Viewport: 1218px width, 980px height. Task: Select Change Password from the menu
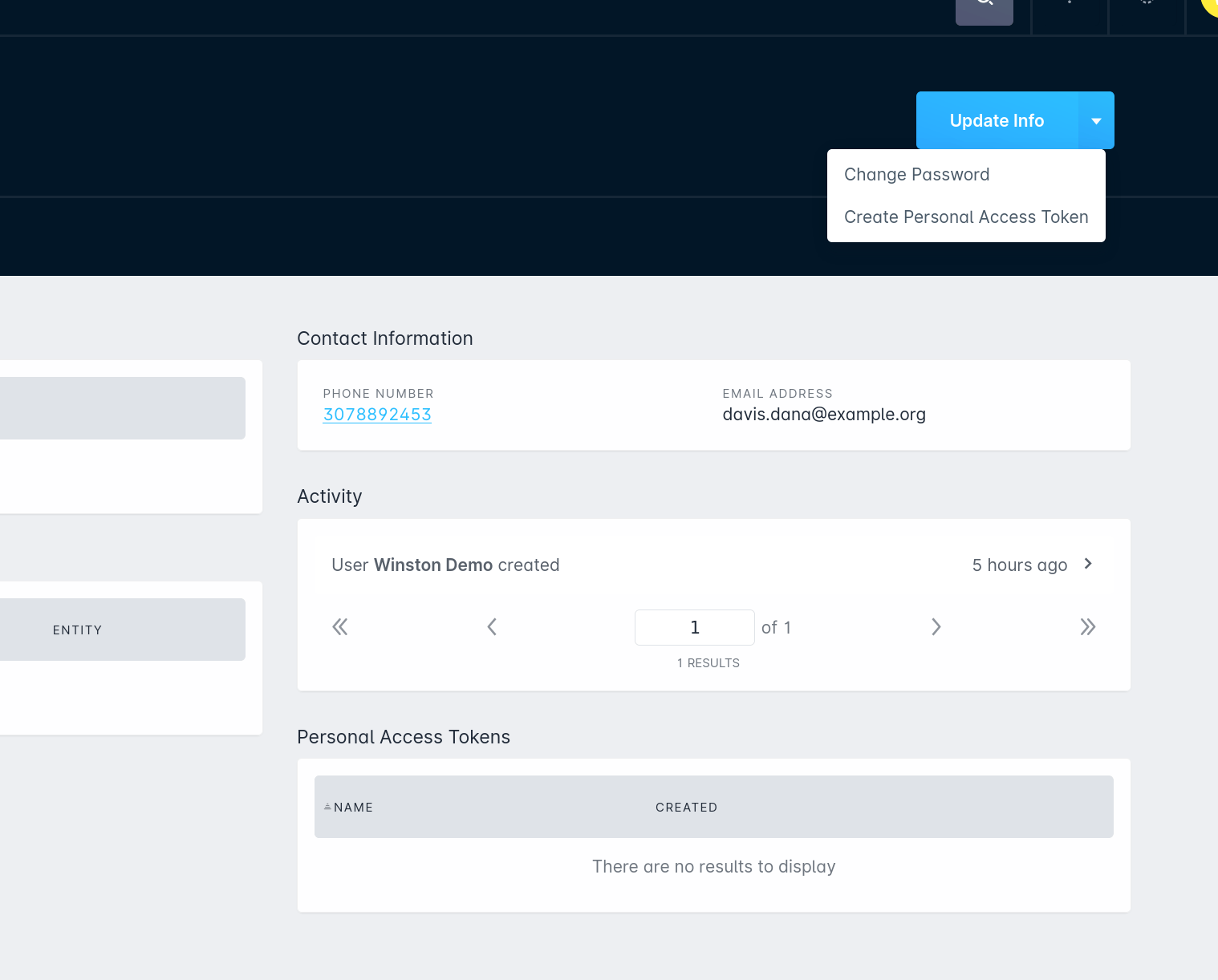coord(916,174)
